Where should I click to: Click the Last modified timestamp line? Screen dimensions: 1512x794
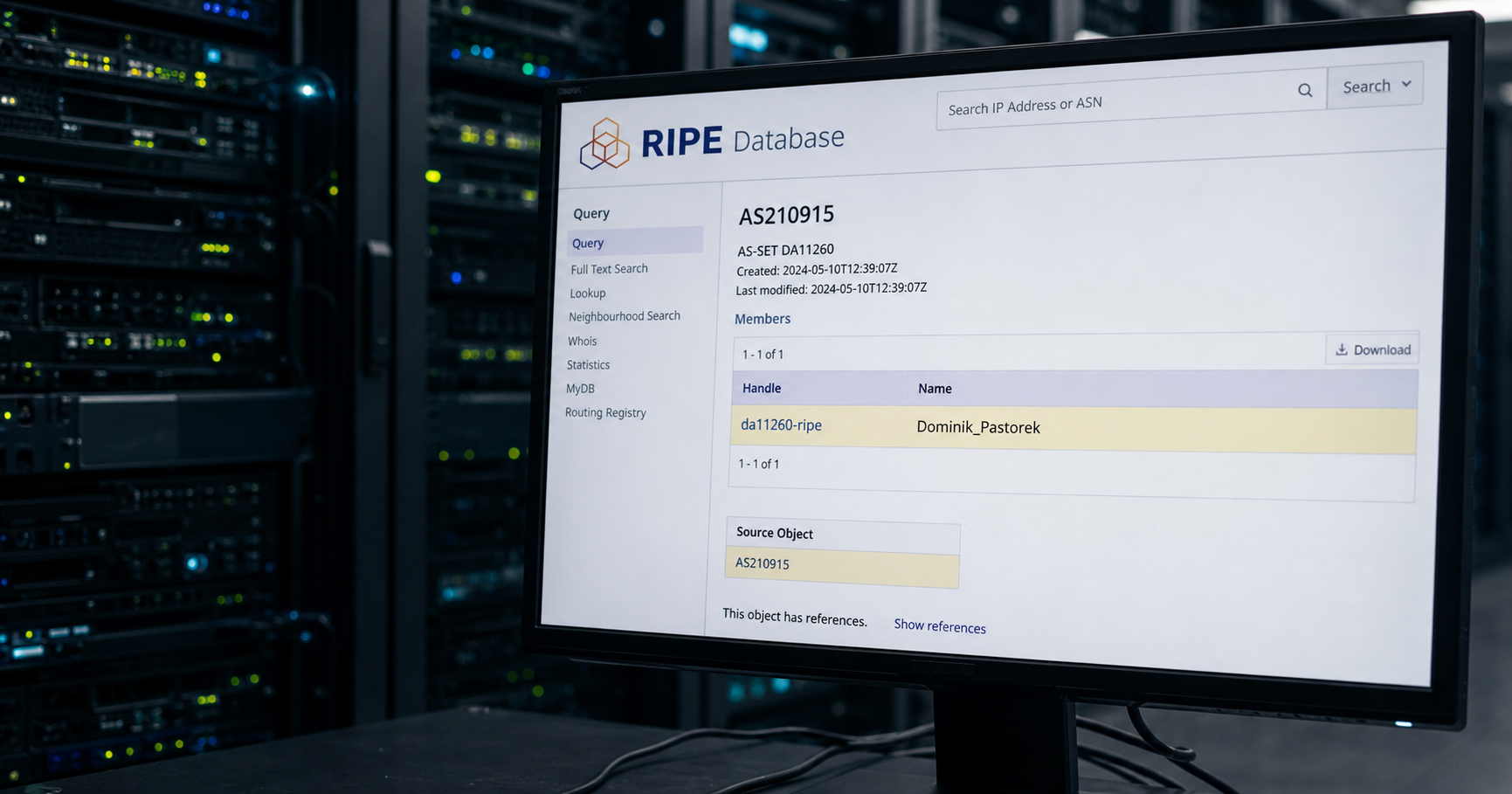pyautogui.click(x=831, y=289)
